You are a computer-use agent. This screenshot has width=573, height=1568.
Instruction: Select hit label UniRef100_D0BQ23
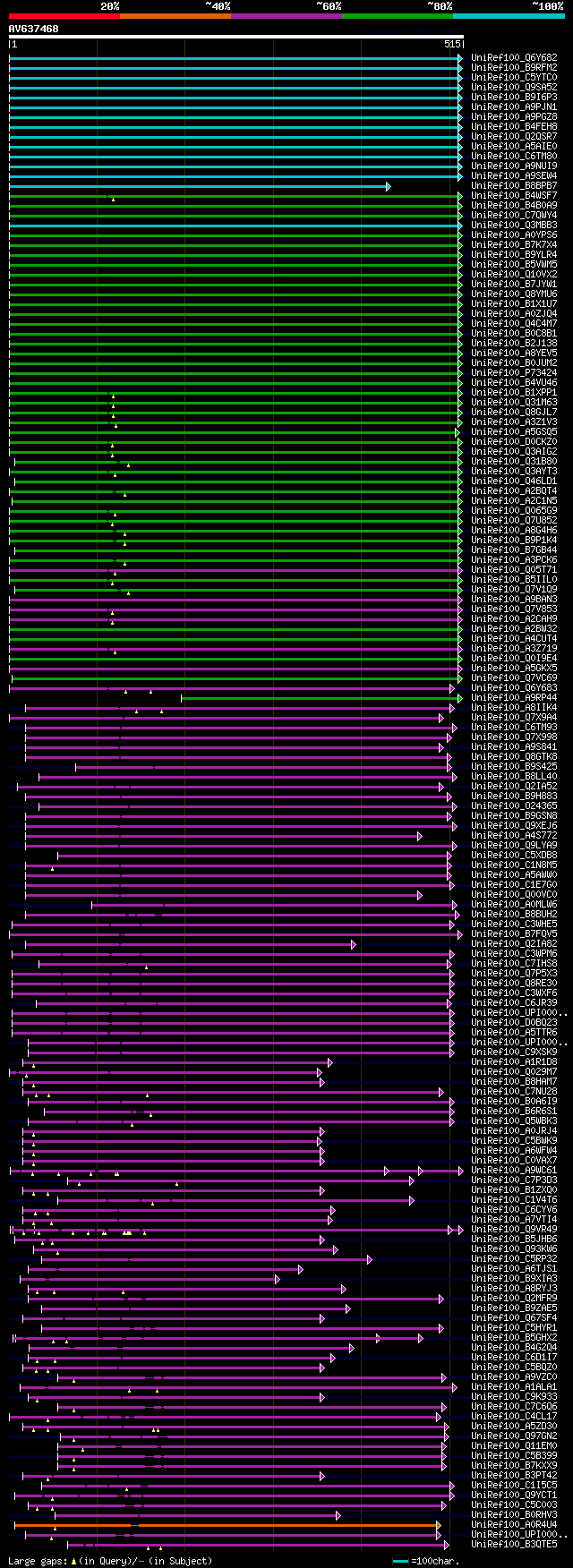click(x=514, y=1023)
